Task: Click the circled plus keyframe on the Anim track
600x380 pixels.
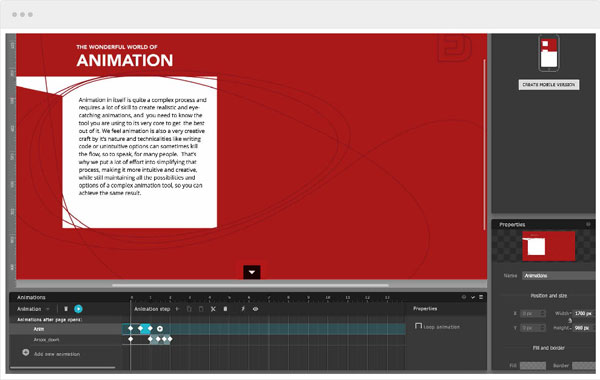Action: (x=160, y=329)
